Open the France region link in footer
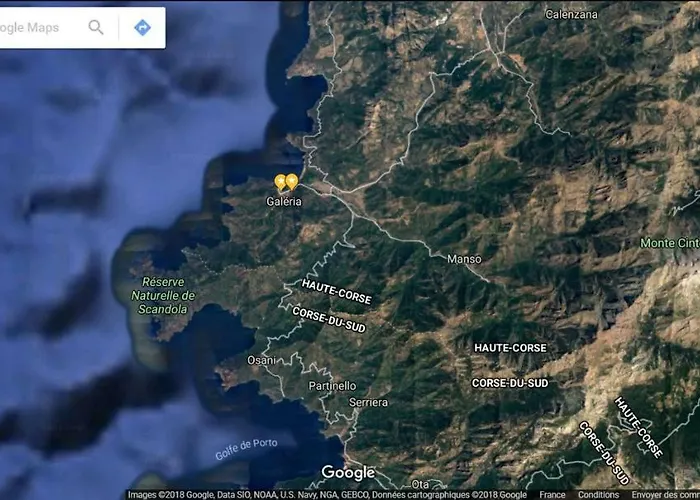The image size is (700, 500). 552,494
